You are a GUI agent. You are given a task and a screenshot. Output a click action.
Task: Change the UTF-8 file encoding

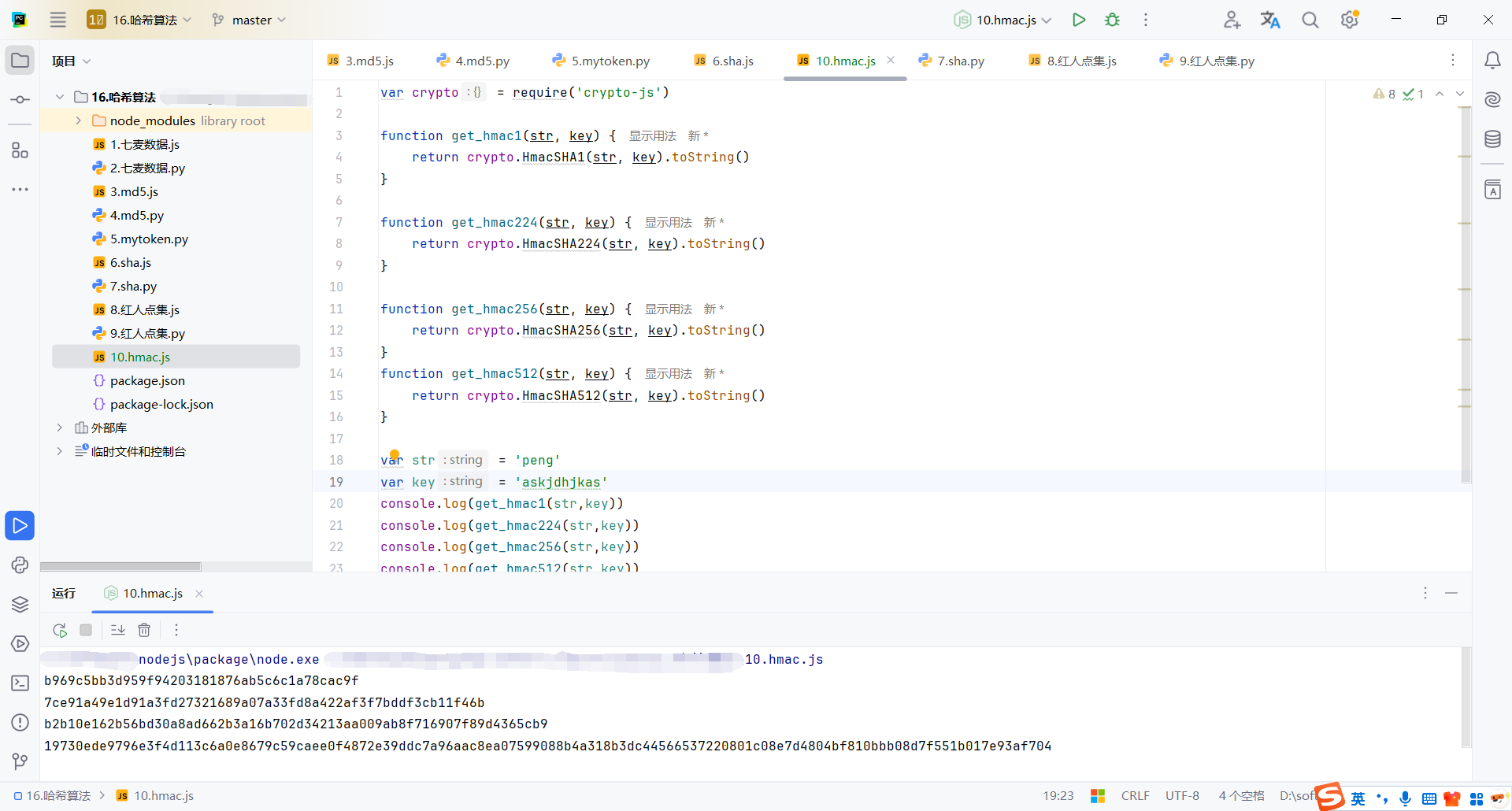[x=1182, y=796]
